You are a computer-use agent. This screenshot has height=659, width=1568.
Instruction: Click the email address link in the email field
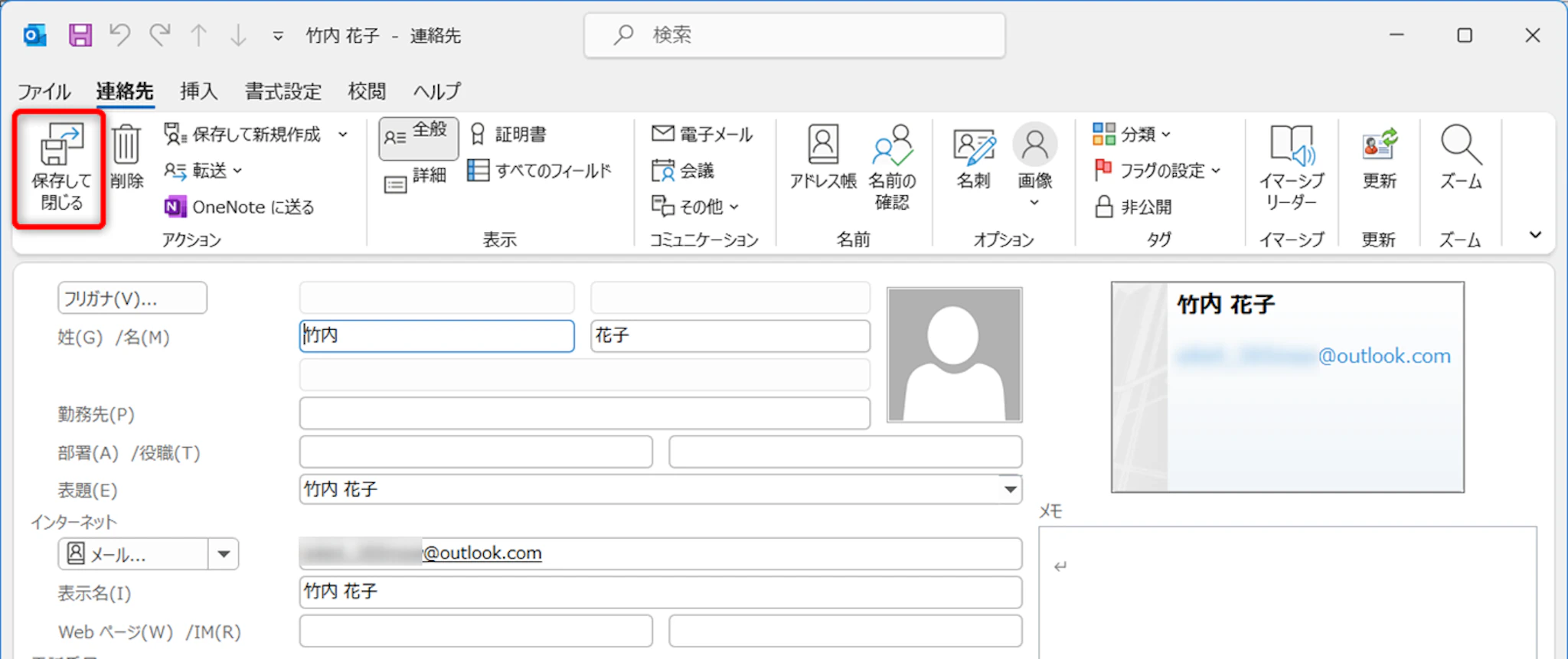(482, 553)
